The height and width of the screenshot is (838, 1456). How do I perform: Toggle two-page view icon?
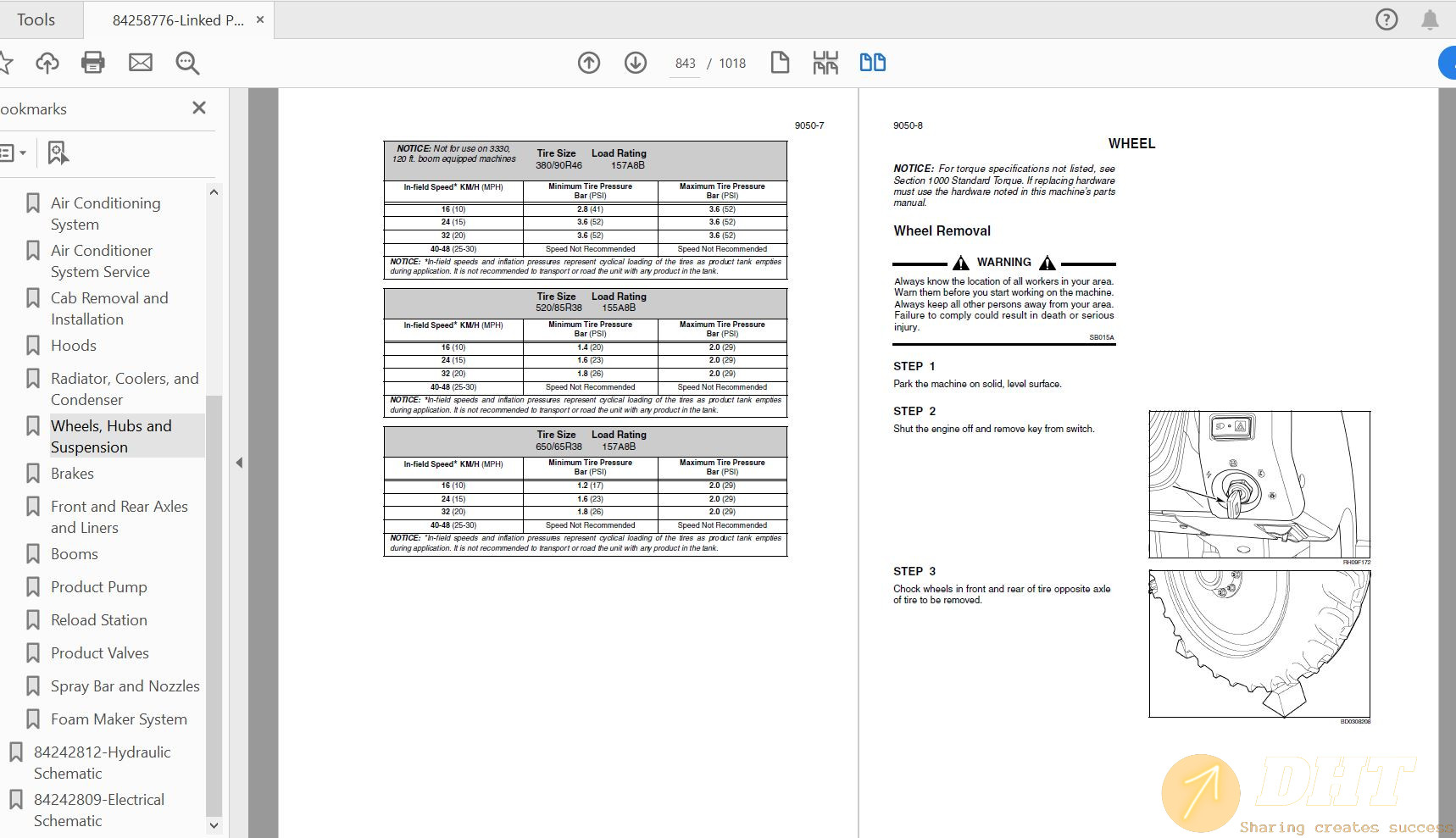(x=873, y=63)
